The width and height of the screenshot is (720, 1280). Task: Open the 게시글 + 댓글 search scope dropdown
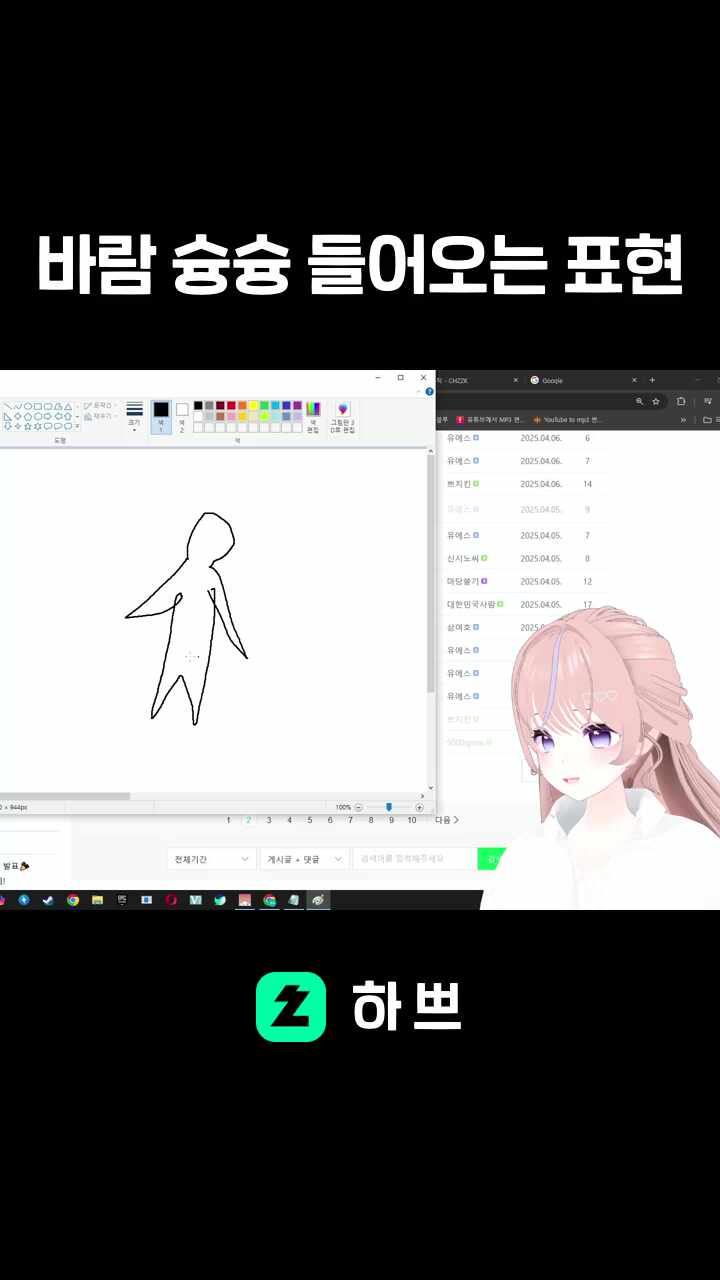305,859
